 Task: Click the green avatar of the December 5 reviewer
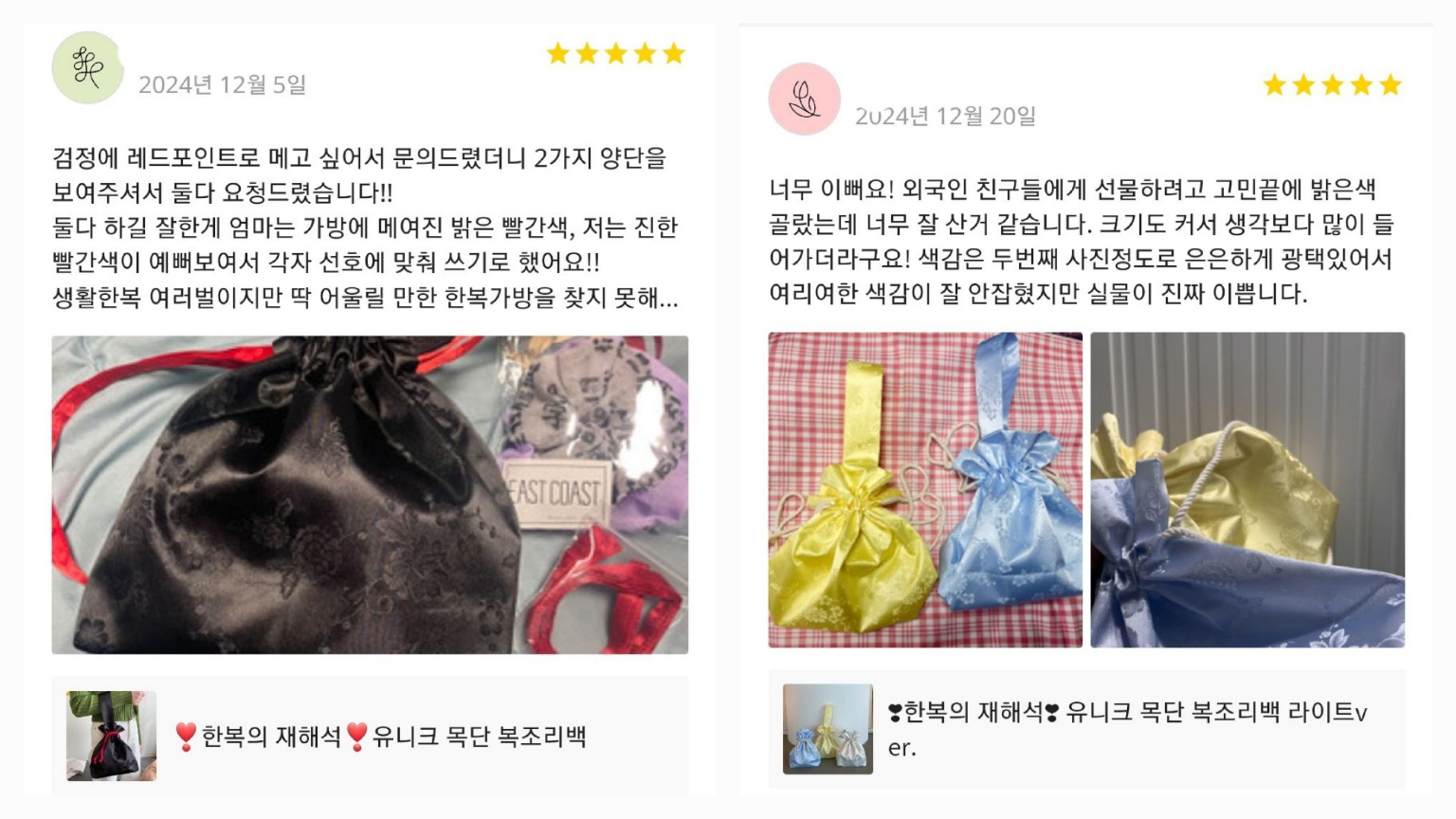[87, 67]
